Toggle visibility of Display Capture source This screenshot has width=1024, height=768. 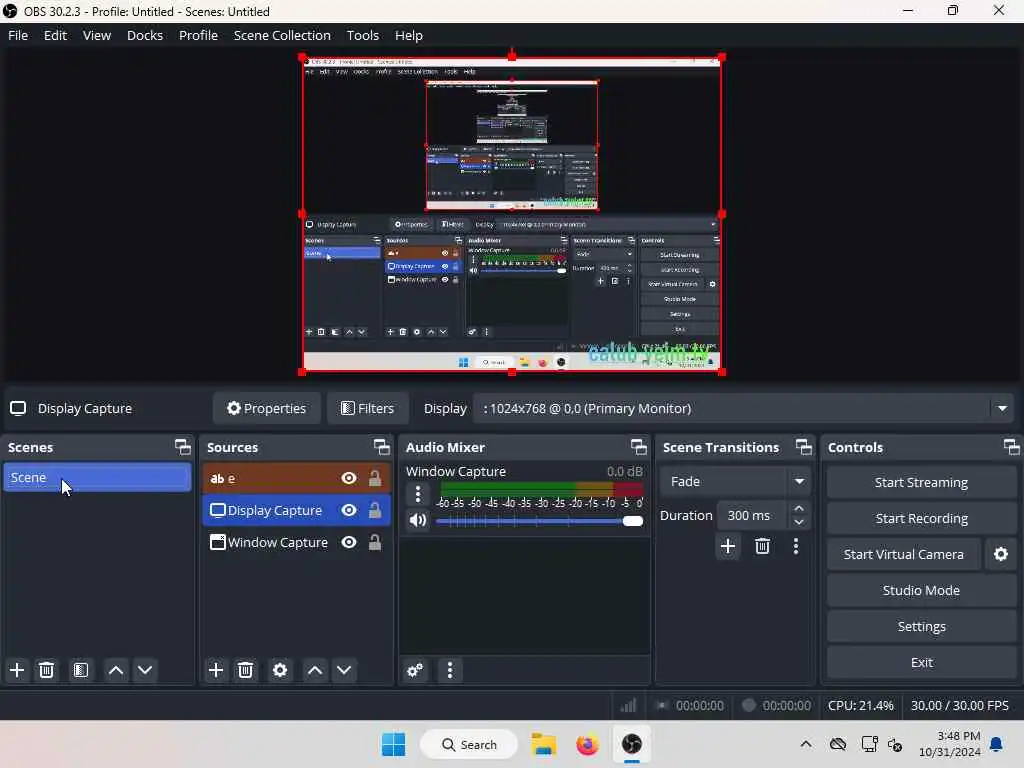tap(349, 510)
